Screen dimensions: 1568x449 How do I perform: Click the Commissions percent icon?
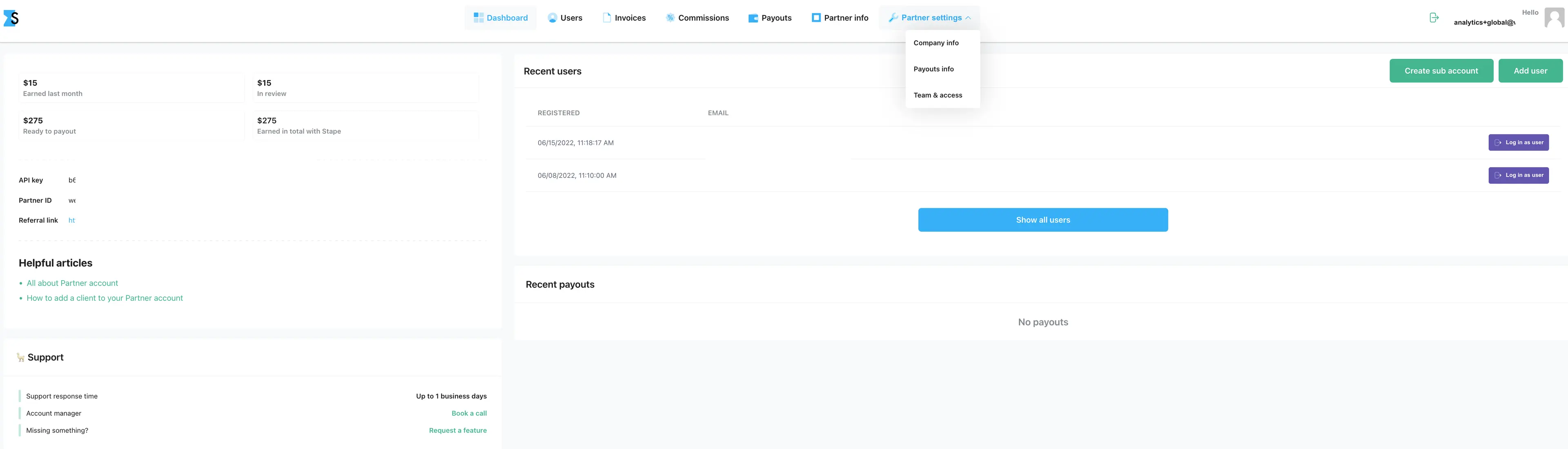(670, 18)
